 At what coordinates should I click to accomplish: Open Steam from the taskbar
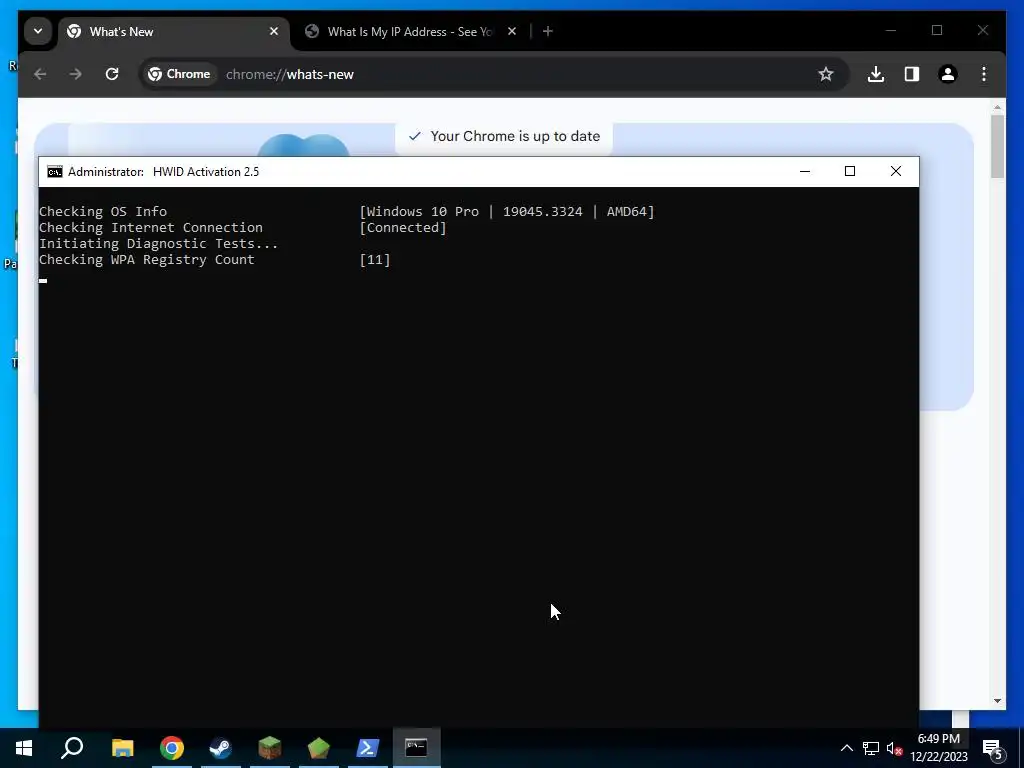221,748
